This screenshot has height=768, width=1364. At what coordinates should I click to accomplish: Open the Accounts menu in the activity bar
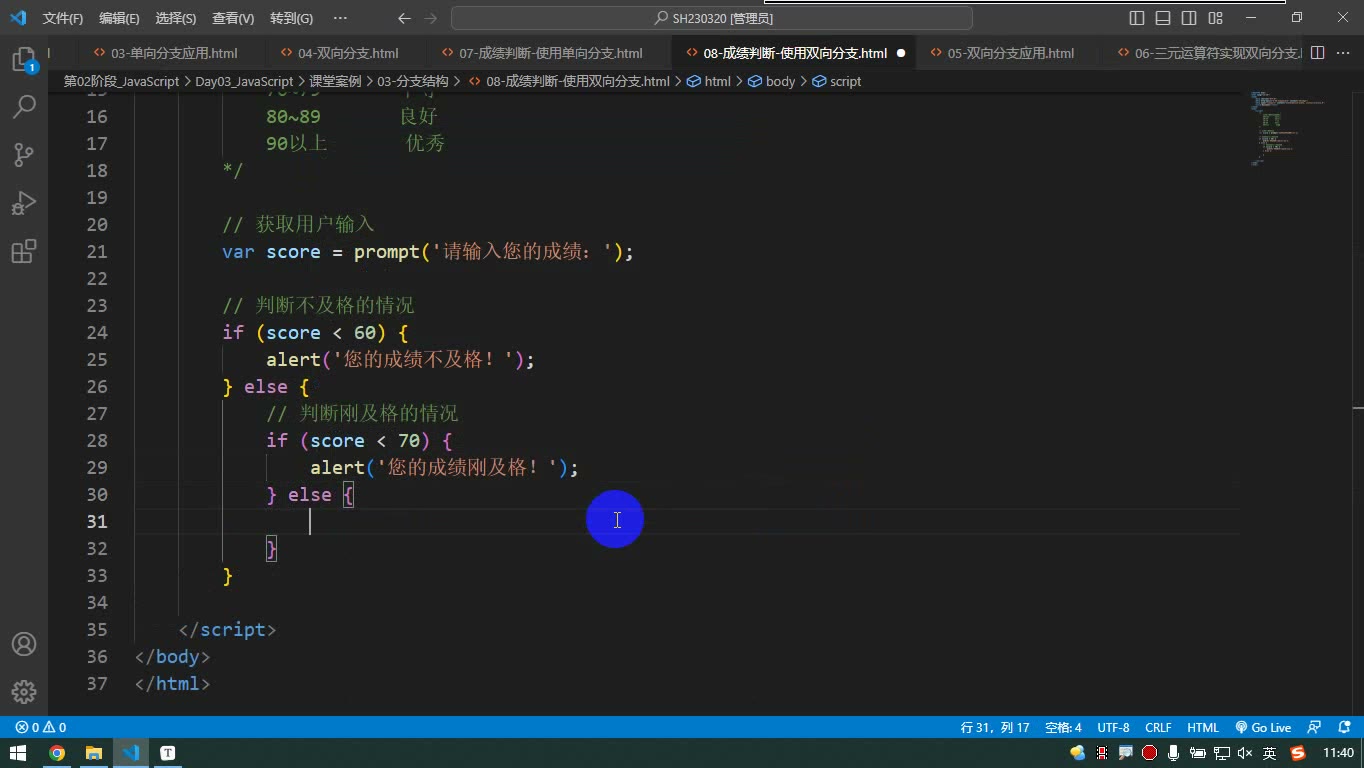point(24,644)
